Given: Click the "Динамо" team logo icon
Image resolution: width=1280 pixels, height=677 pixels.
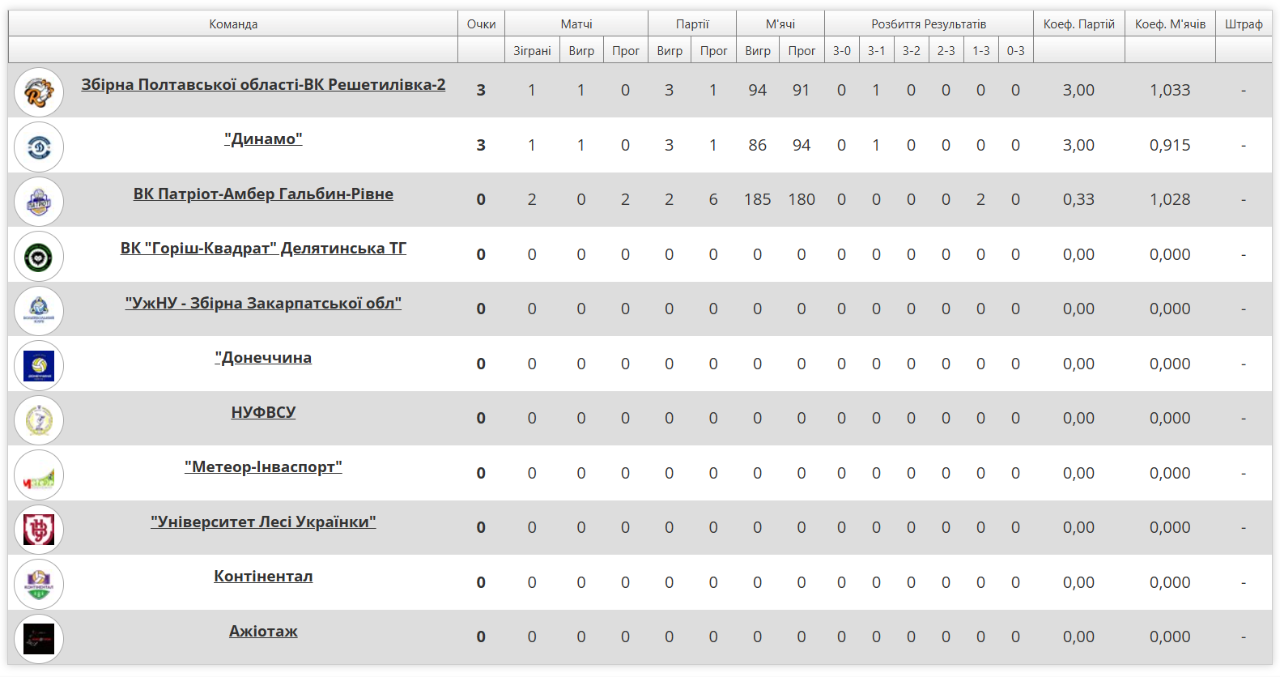Looking at the screenshot, I should click(x=39, y=146).
